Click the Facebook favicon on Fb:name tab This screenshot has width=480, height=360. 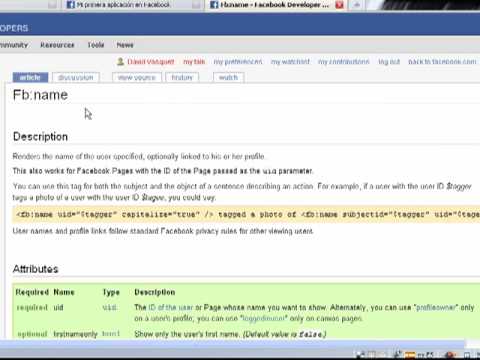[x=214, y=5]
